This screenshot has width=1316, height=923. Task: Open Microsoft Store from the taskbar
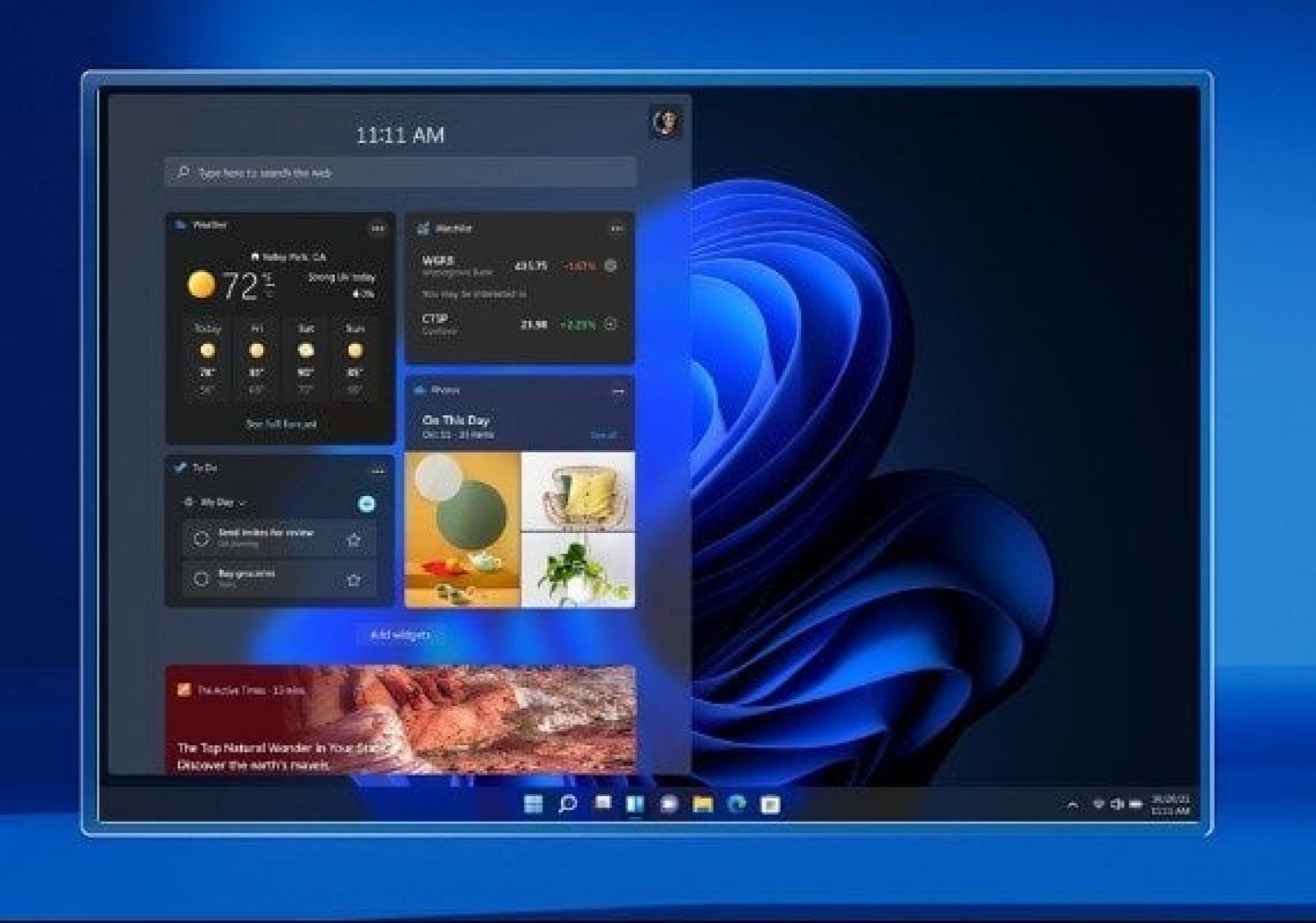[x=770, y=804]
